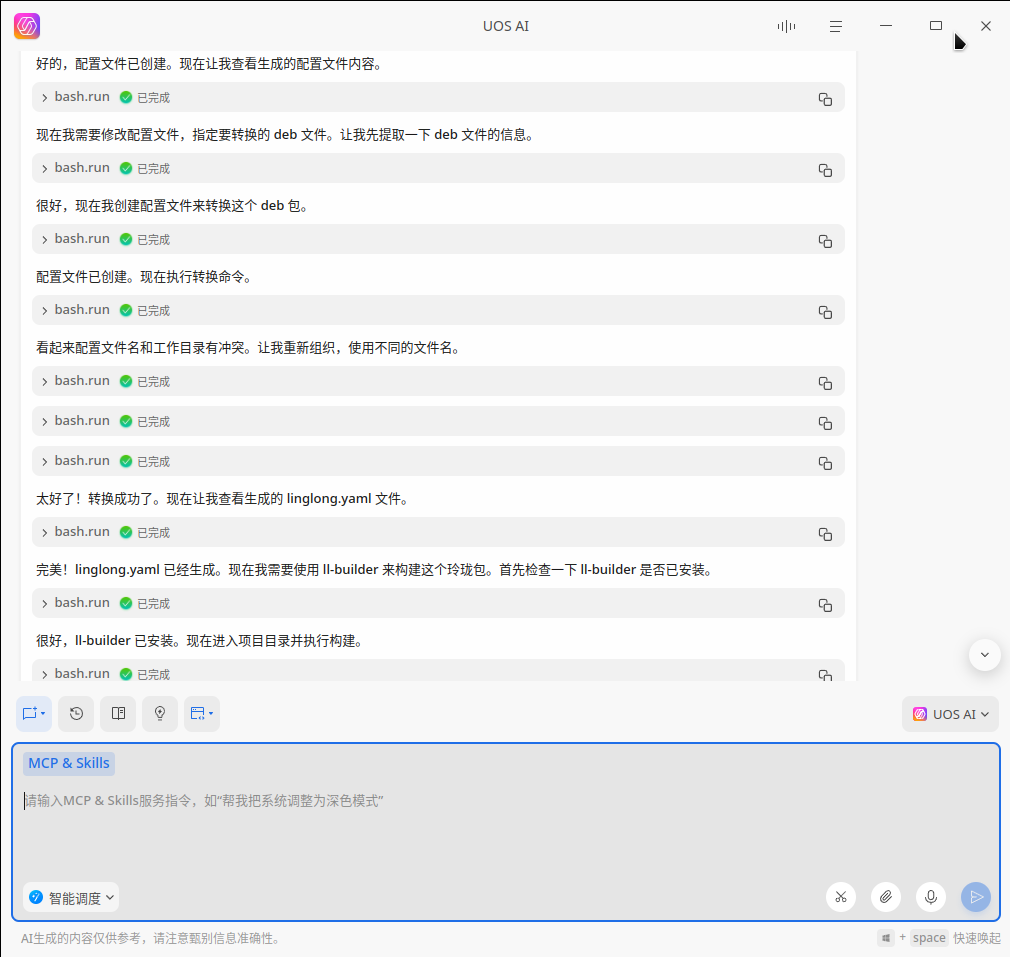Click the 'space' shortcut key hint

point(929,938)
